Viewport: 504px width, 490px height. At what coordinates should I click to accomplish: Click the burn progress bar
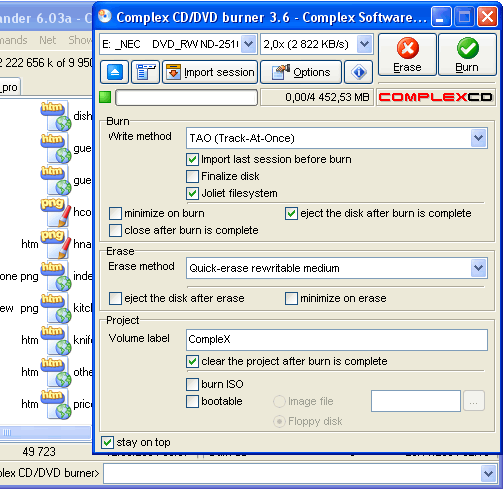pos(186,97)
